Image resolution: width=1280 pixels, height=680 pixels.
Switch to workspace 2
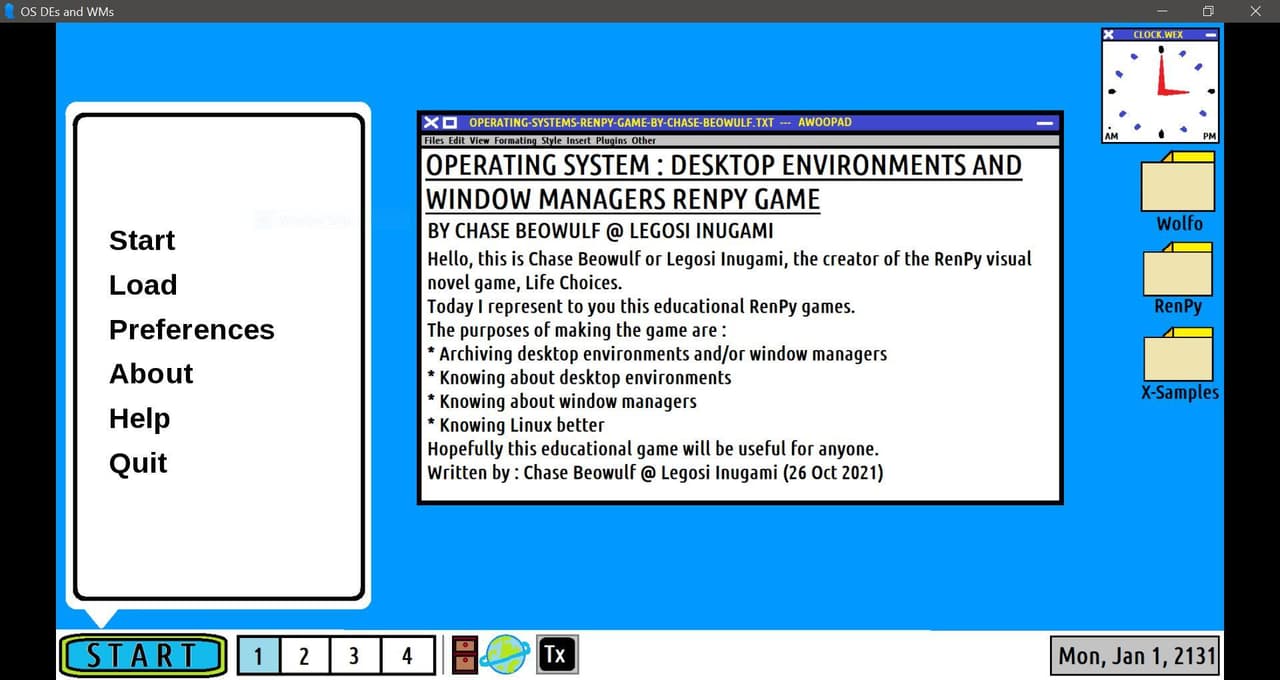pos(304,656)
